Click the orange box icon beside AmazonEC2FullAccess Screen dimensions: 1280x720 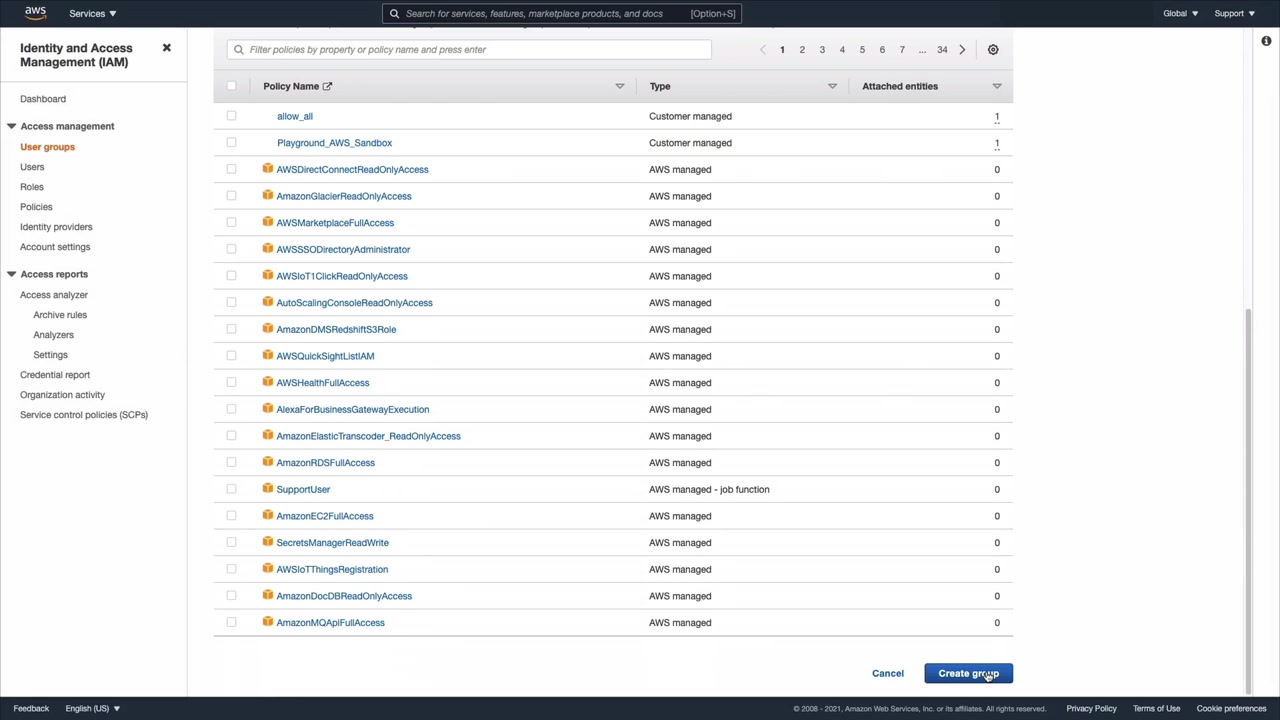coord(267,516)
